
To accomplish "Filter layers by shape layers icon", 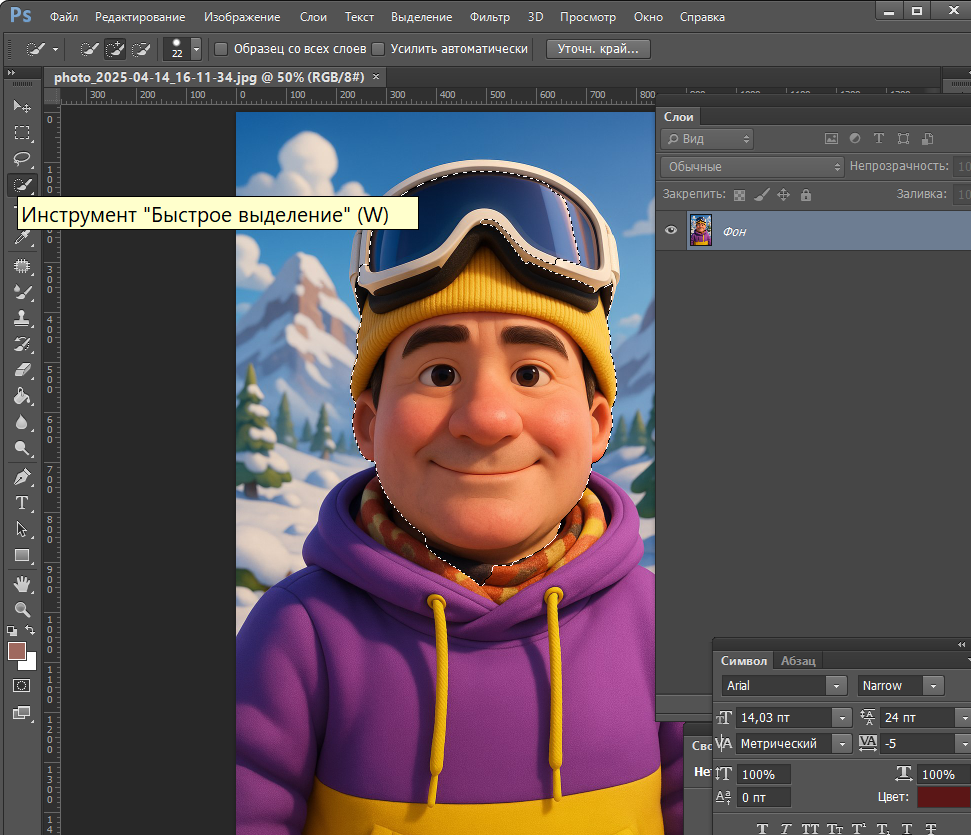I will click(x=904, y=139).
